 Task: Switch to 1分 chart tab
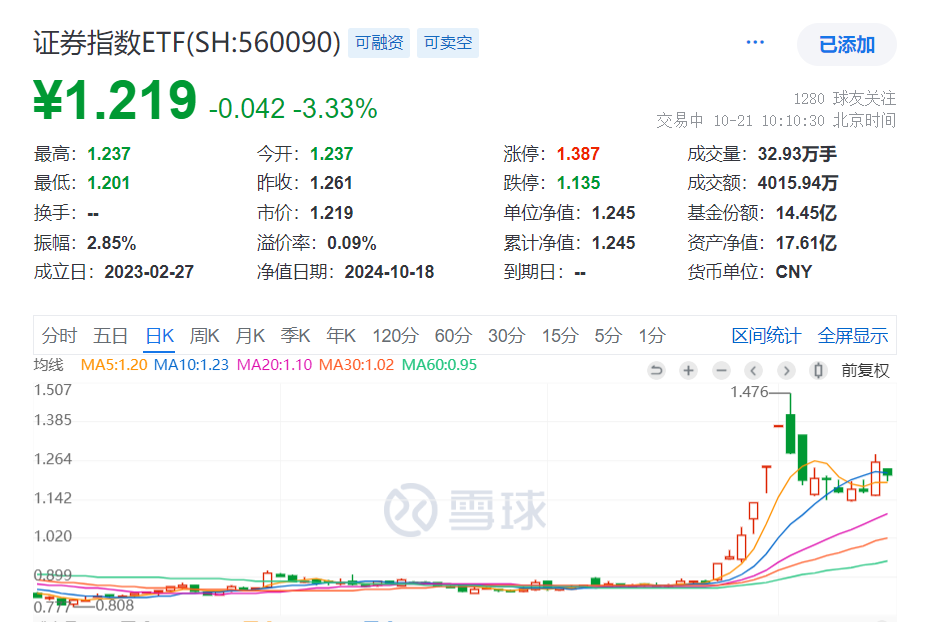pos(652,336)
